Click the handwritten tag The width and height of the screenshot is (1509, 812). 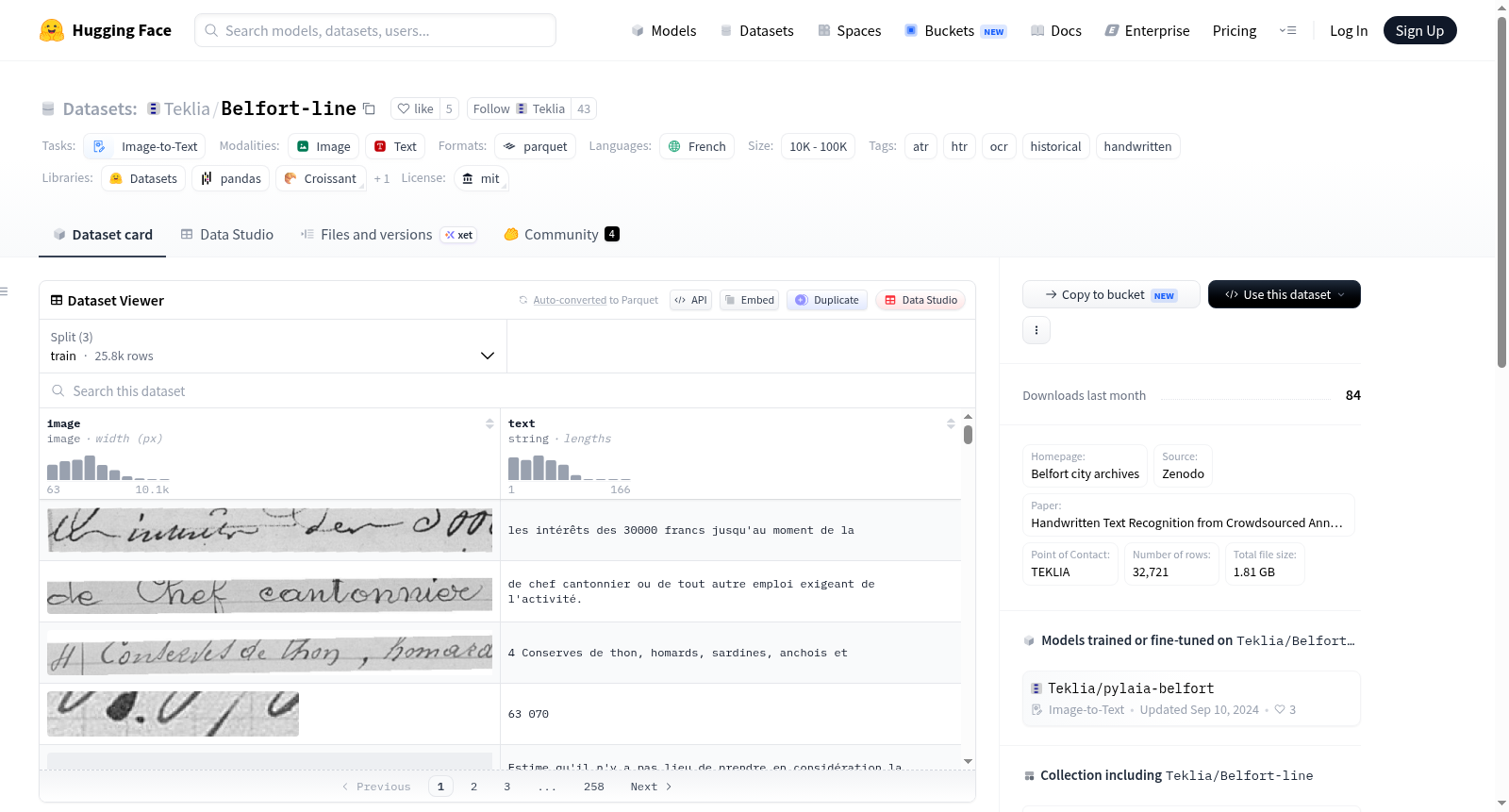[1137, 146]
